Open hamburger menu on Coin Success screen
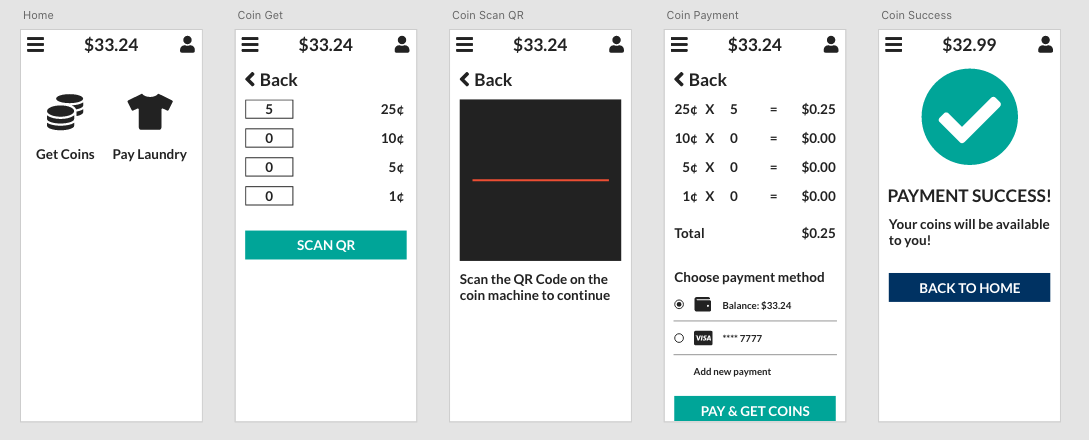1089x440 pixels. (894, 45)
